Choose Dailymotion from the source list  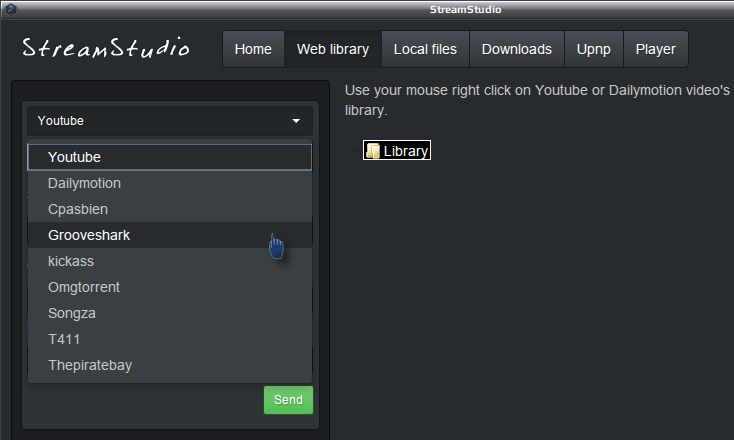point(170,183)
